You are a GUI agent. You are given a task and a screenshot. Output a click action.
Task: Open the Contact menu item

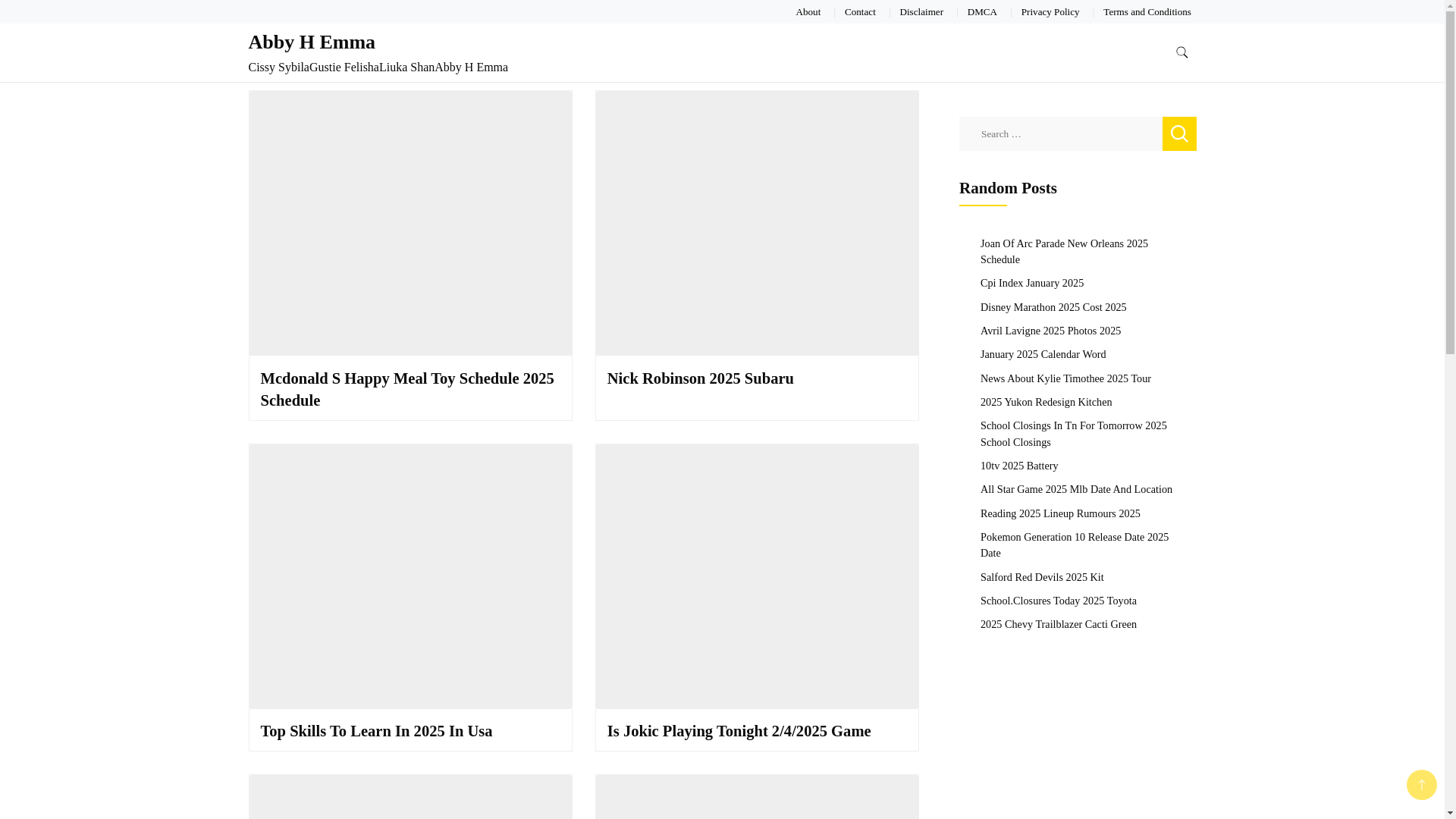(860, 11)
